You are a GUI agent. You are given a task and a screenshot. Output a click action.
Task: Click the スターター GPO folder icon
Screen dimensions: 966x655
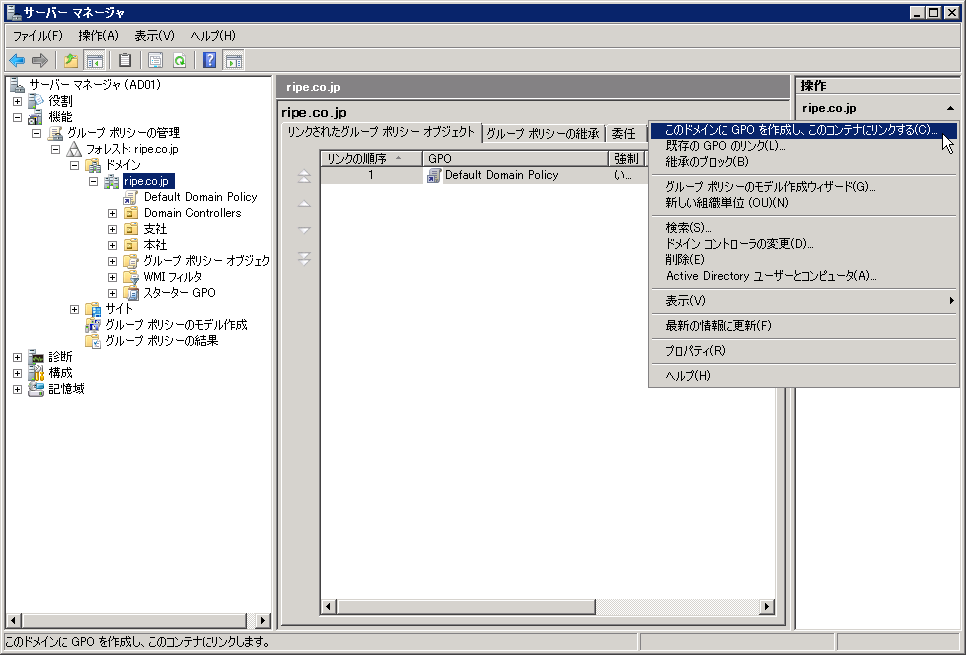point(131,293)
